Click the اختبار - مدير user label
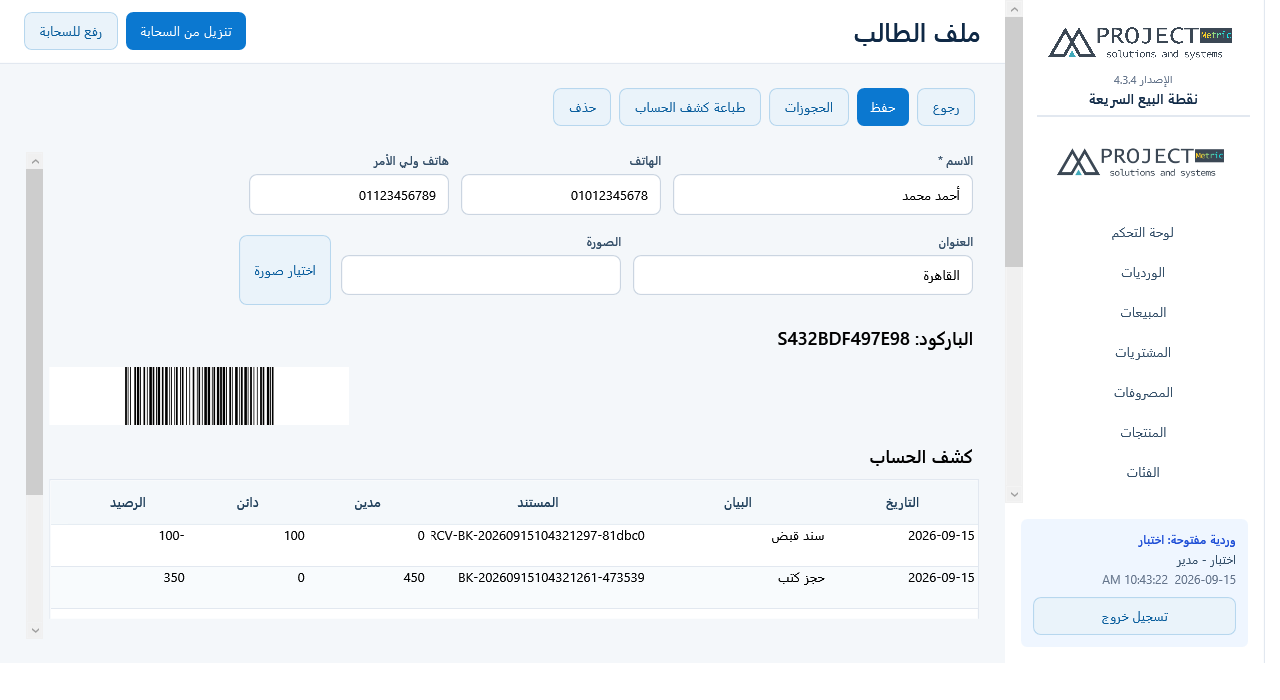 pyautogui.click(x=1207, y=560)
